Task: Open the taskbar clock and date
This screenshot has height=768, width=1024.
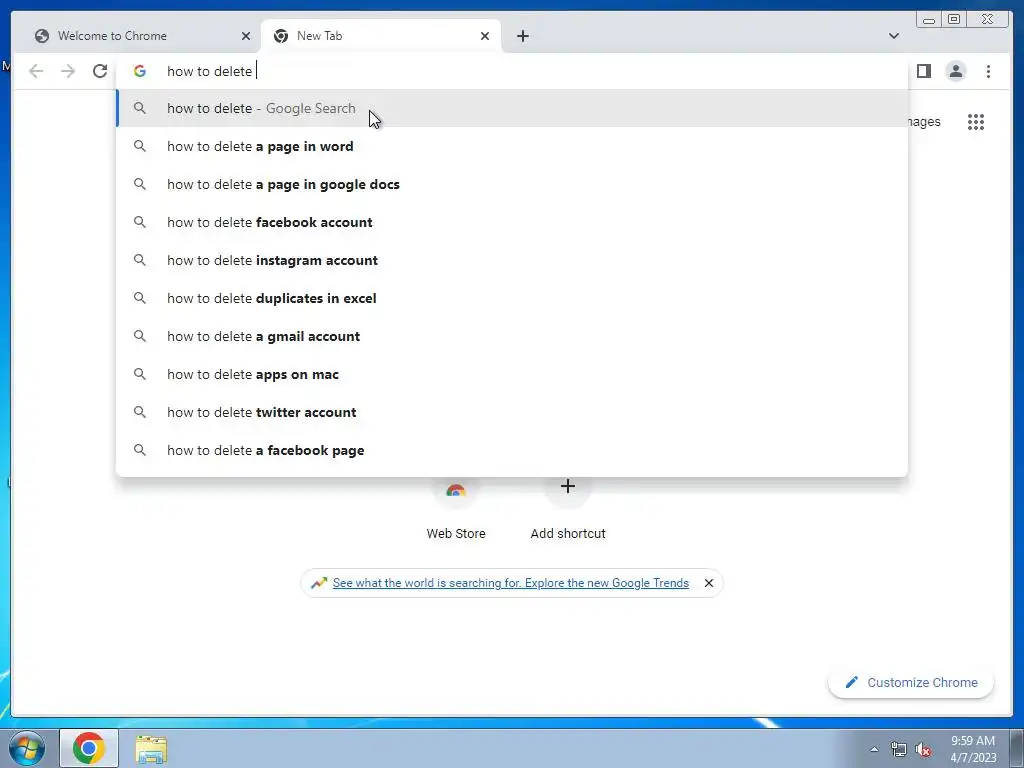Action: [x=973, y=749]
